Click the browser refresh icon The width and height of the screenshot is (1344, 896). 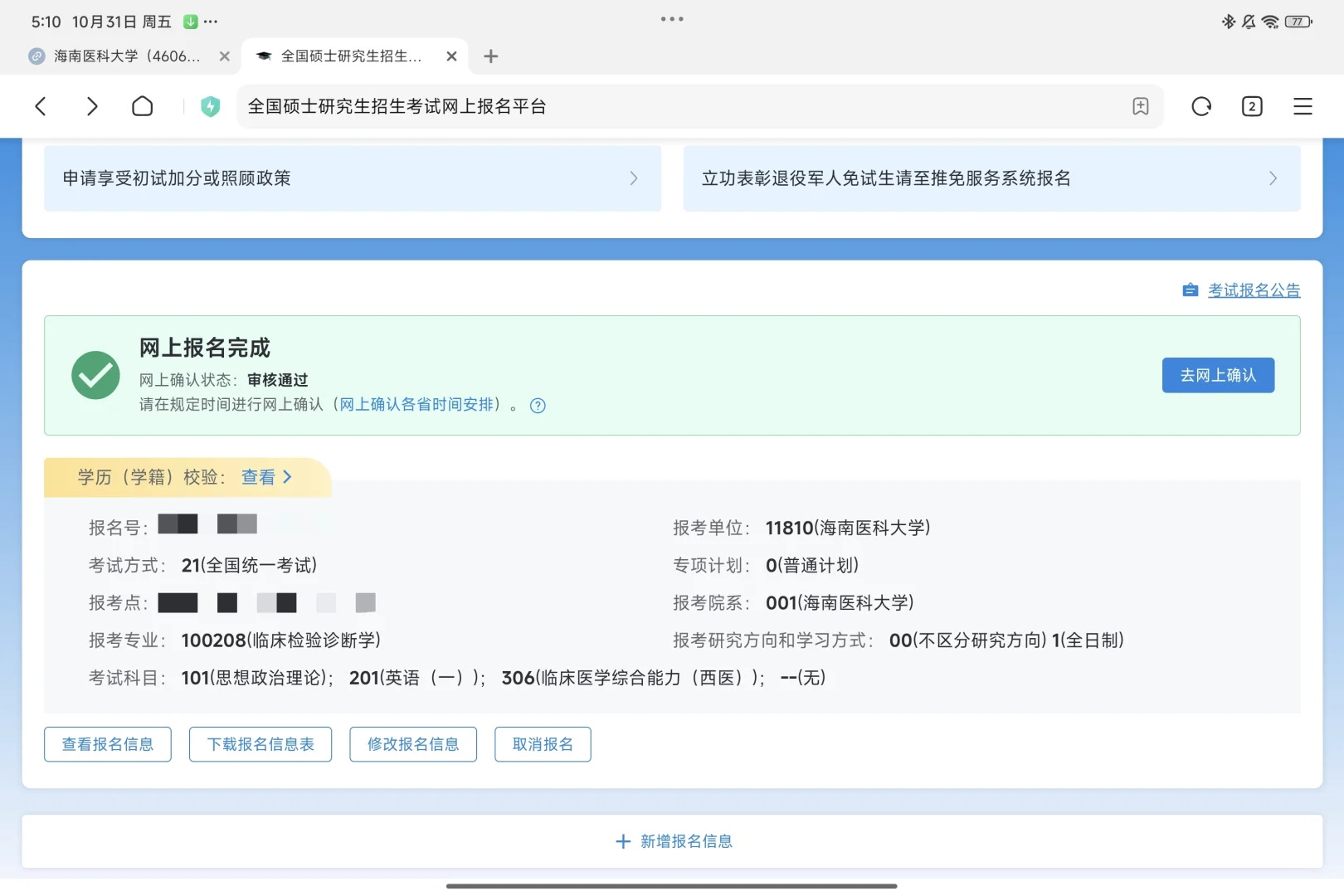point(1200,106)
